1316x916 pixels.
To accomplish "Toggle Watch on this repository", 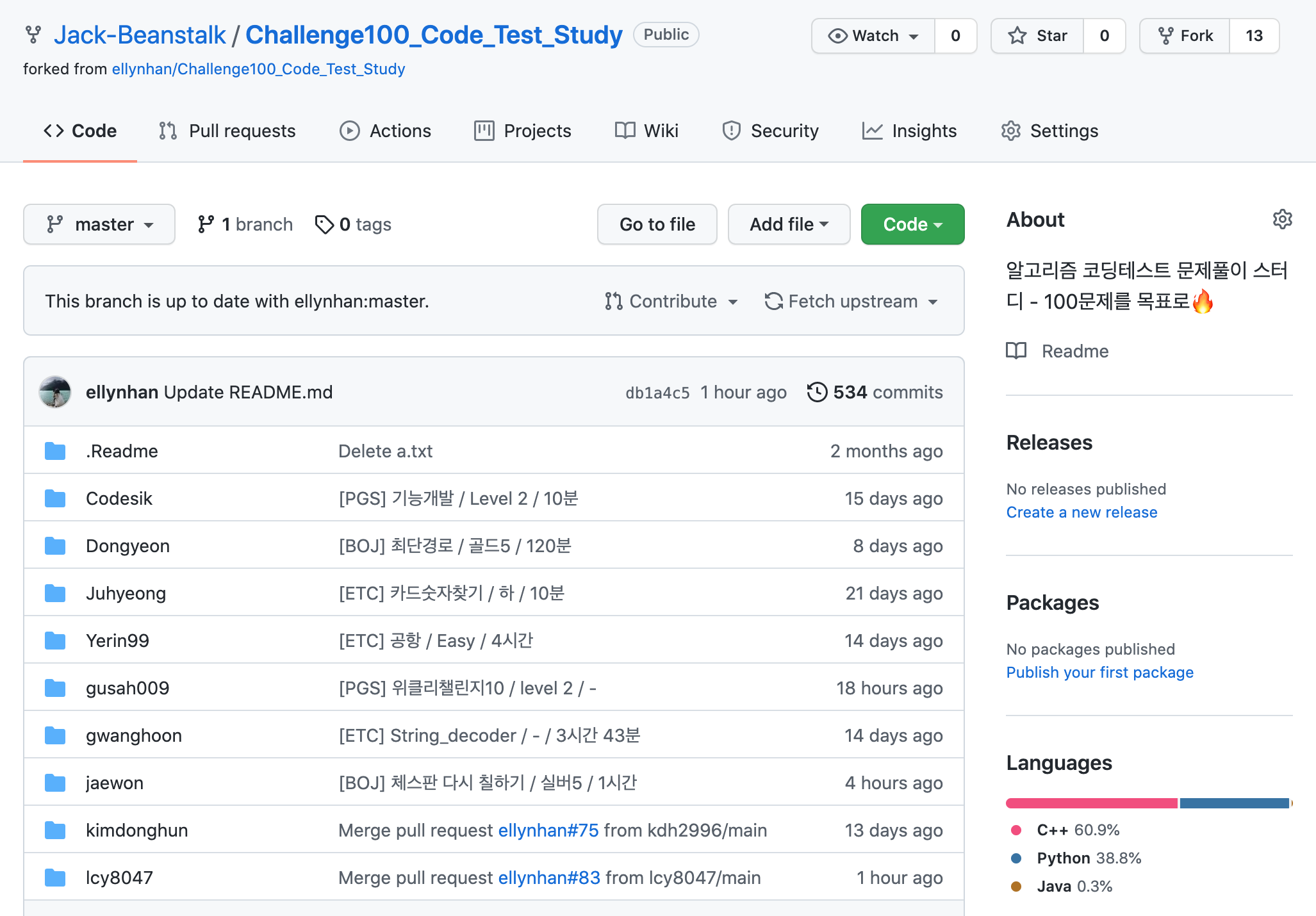I will tap(873, 36).
